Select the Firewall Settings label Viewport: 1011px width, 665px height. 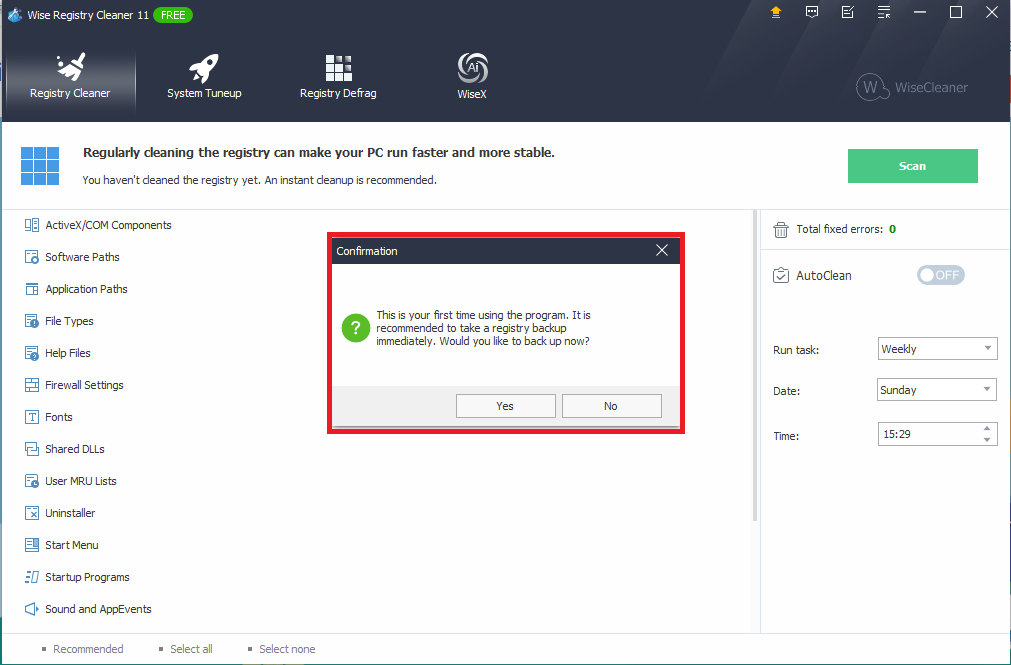click(x=84, y=385)
